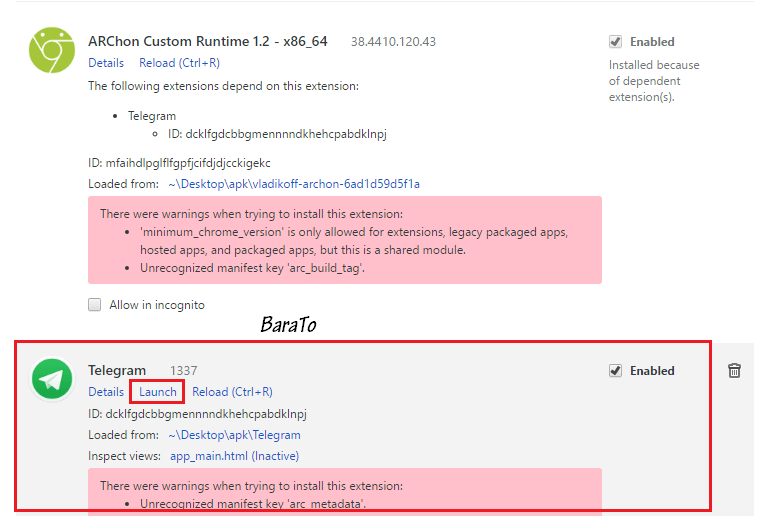This screenshot has width=778, height=516.
Task: Inspect app_main.html (Inactive) view
Action: pos(234,456)
